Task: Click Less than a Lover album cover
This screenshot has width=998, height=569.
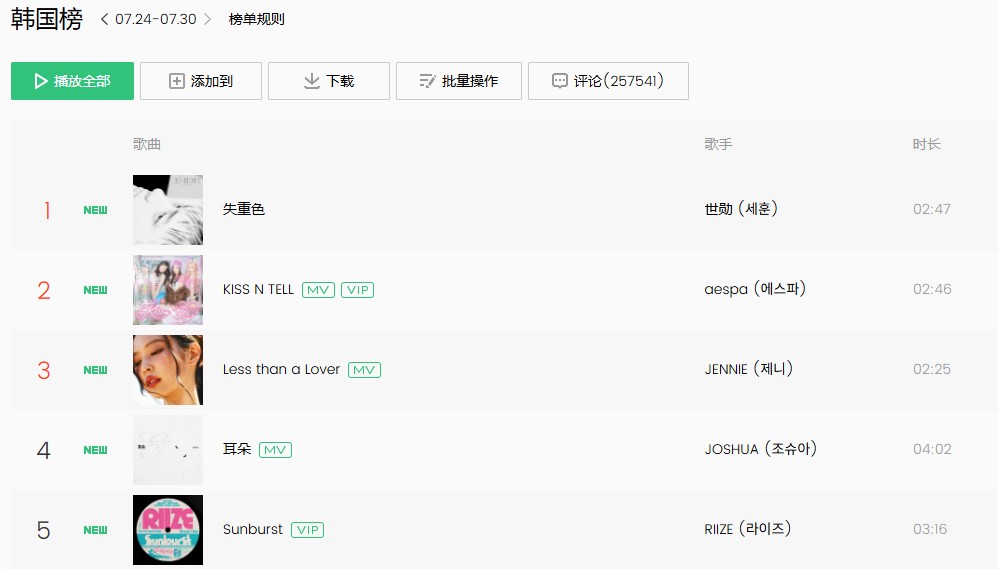Action: (x=168, y=370)
